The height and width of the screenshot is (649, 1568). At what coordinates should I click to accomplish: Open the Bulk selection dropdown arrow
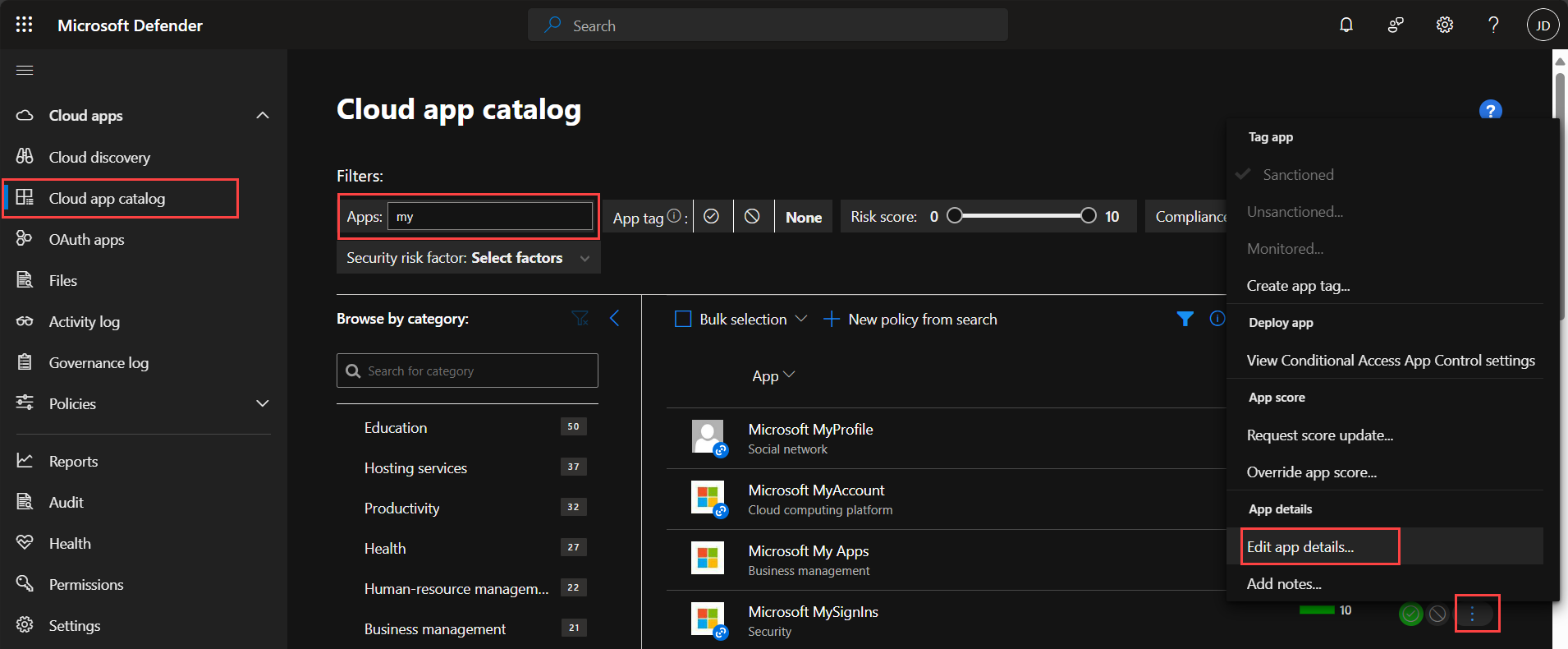coord(801,319)
